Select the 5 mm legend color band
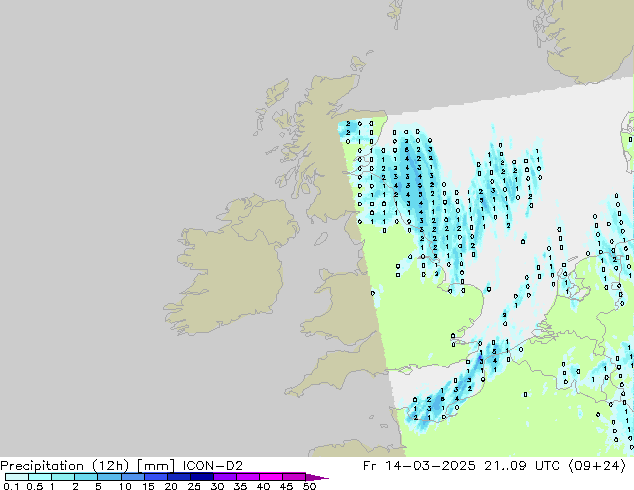 pyautogui.click(x=109, y=477)
